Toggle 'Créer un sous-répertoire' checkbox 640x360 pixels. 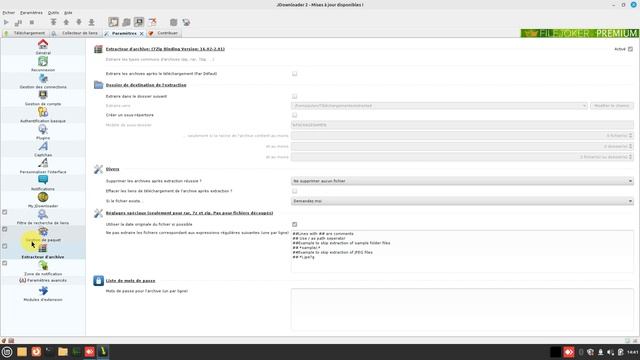[294, 115]
